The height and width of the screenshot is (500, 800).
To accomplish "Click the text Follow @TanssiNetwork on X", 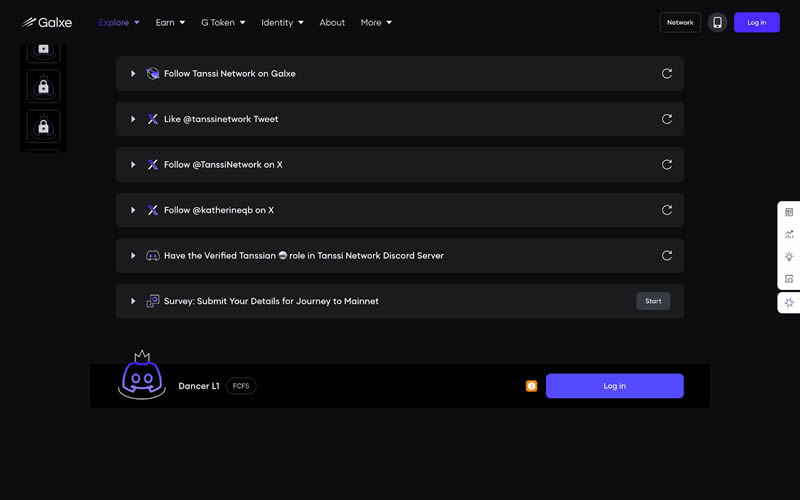I will point(223,164).
